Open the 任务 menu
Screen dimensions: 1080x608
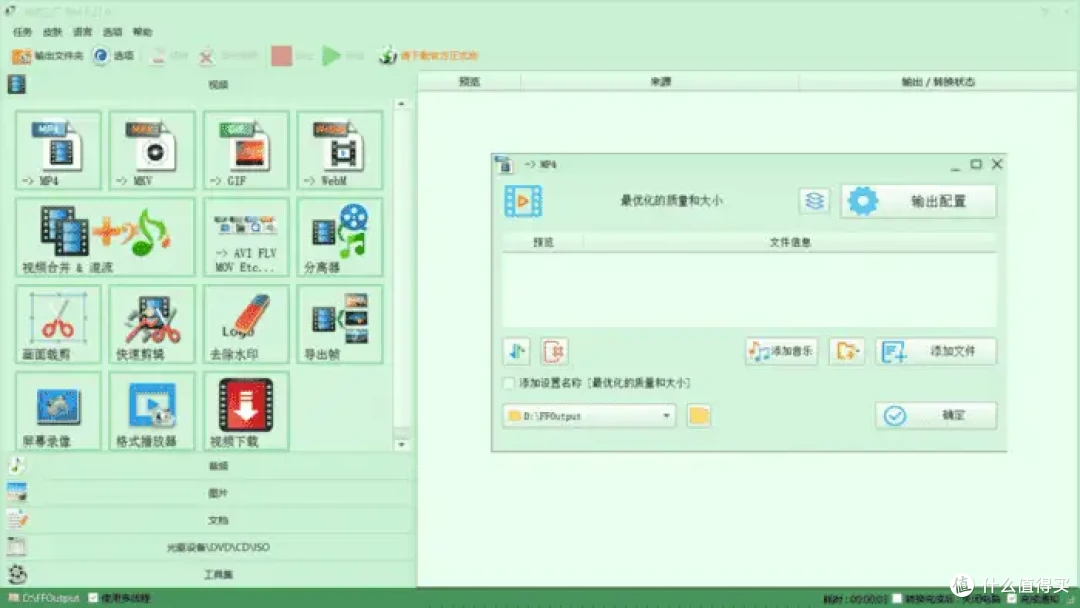click(x=23, y=32)
